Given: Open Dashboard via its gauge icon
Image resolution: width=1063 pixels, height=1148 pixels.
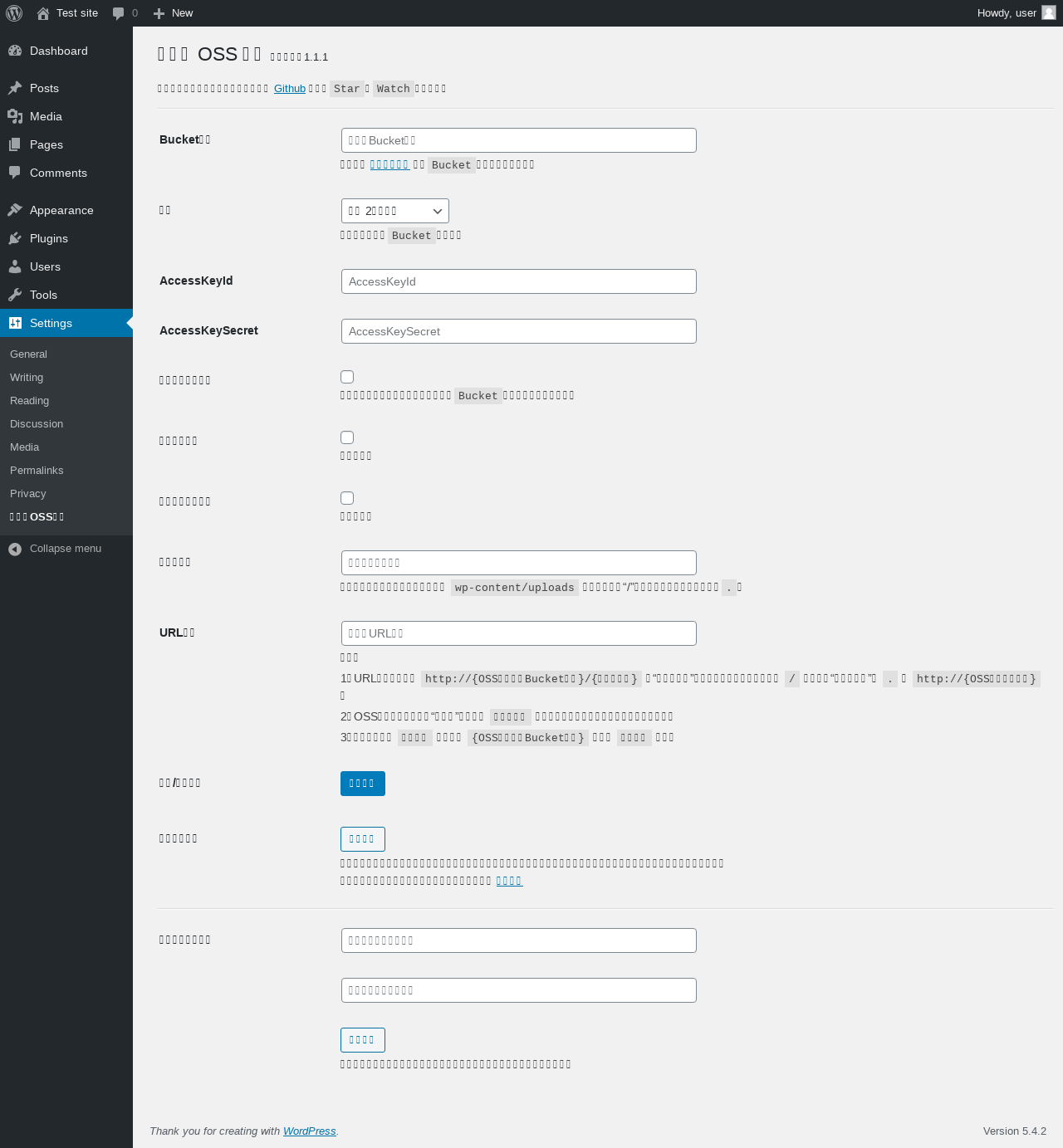Looking at the screenshot, I should (x=15, y=51).
